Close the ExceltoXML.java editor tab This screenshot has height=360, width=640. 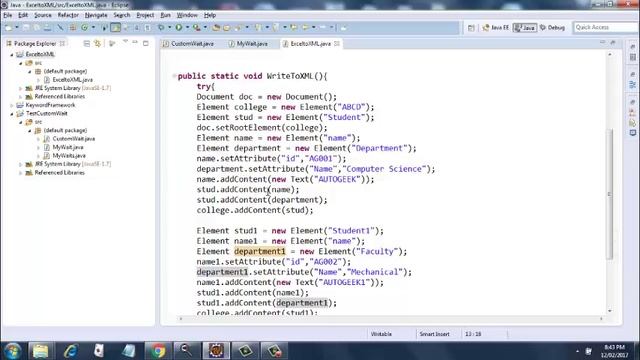pos(337,44)
